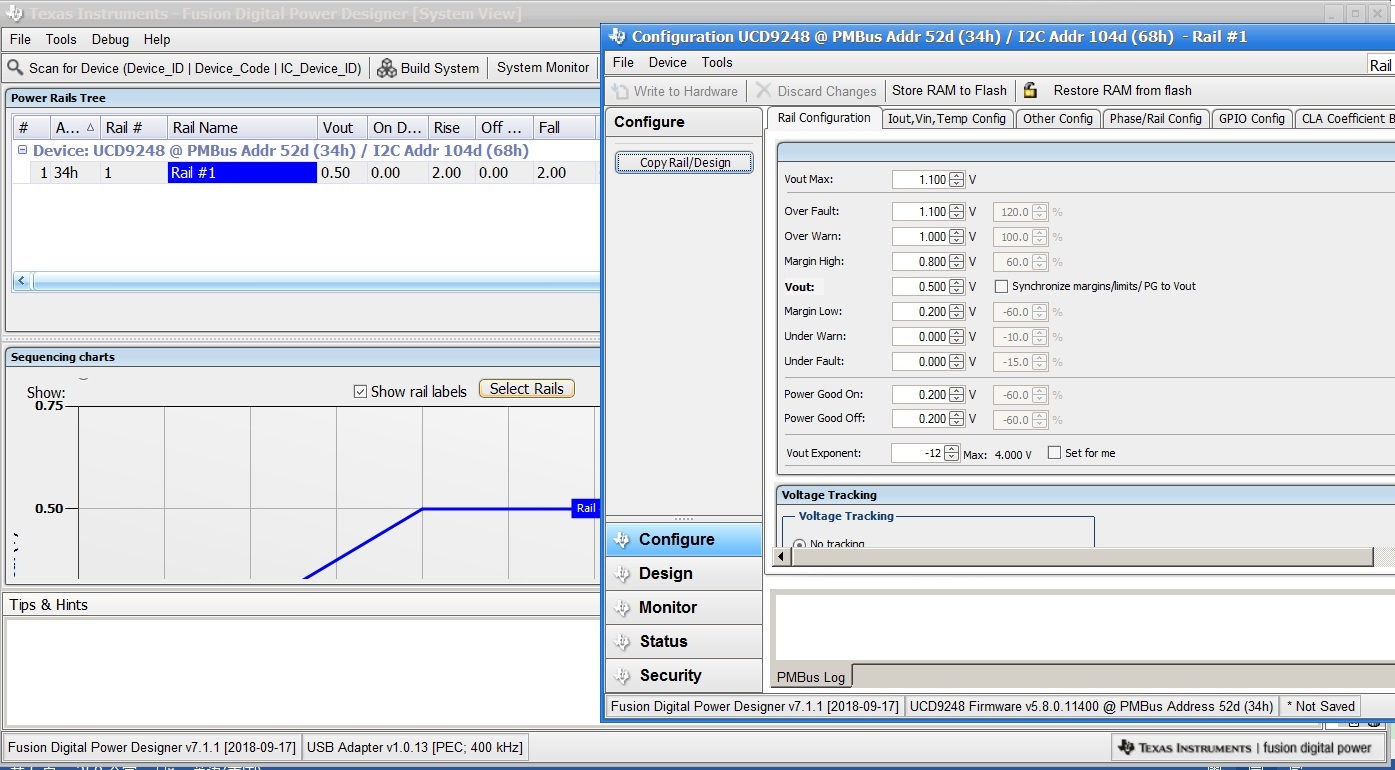Select Rail #1 in the rails tree
The height and width of the screenshot is (770, 1395).
242,172
